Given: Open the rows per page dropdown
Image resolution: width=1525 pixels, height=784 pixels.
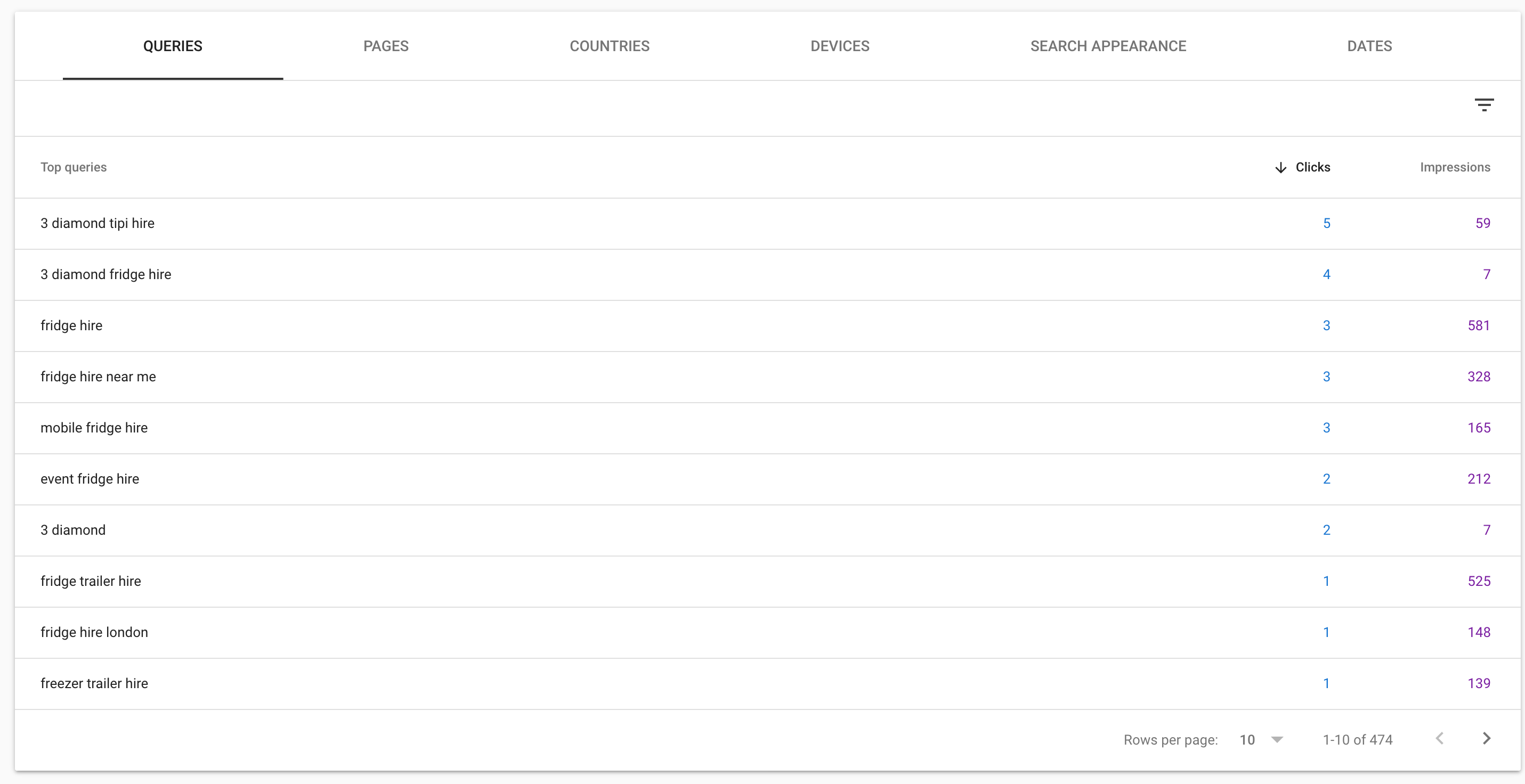Looking at the screenshot, I should tap(1261, 740).
